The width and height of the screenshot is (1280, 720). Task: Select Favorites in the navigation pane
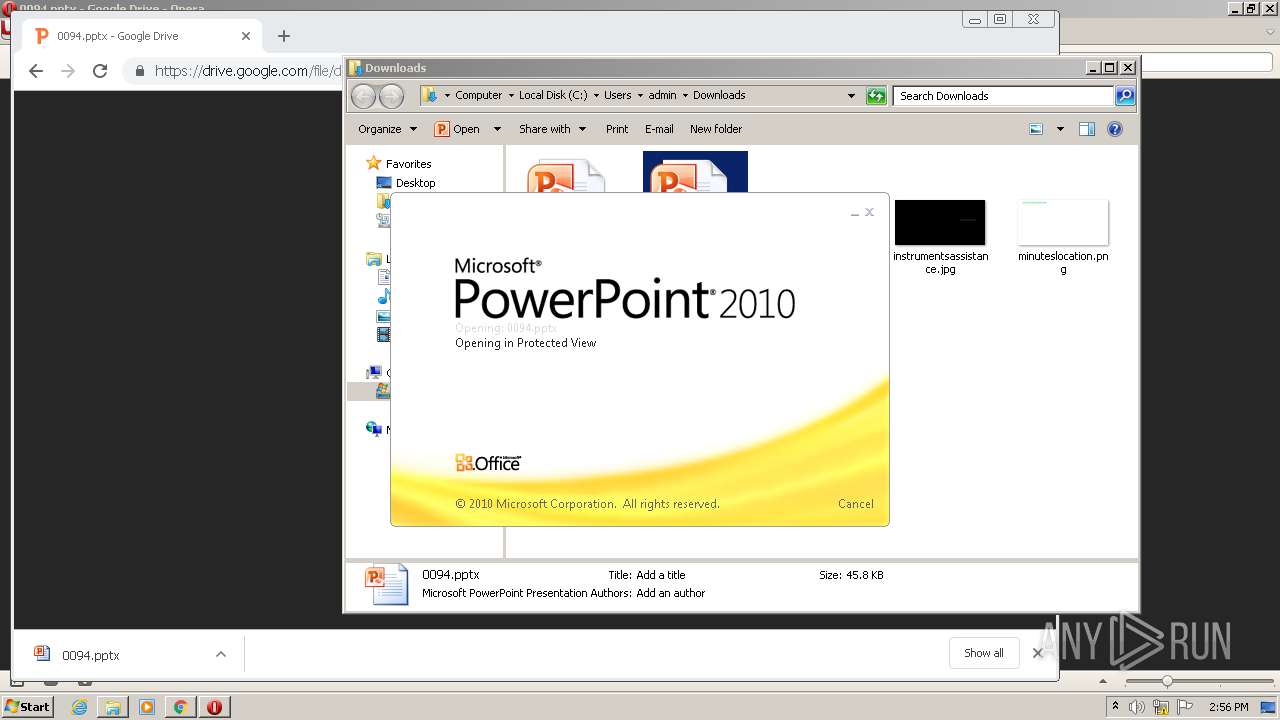click(x=408, y=164)
